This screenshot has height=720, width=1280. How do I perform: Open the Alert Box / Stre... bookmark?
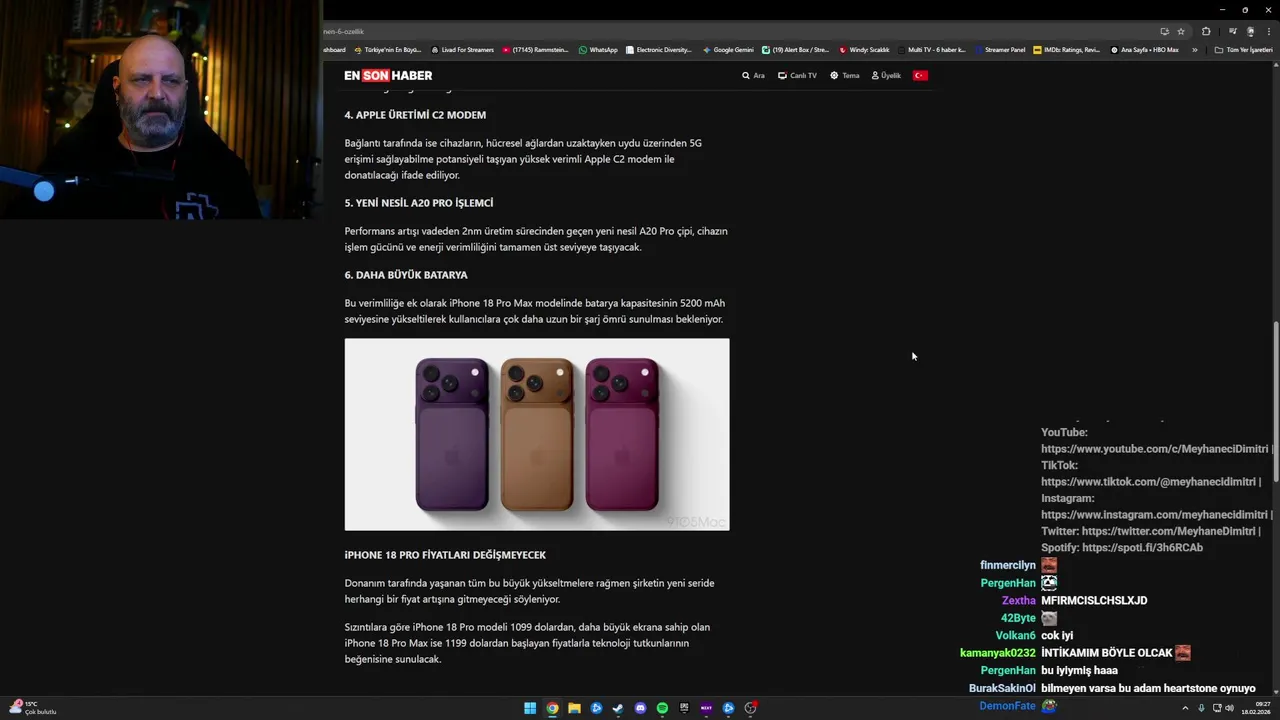pyautogui.click(x=796, y=50)
